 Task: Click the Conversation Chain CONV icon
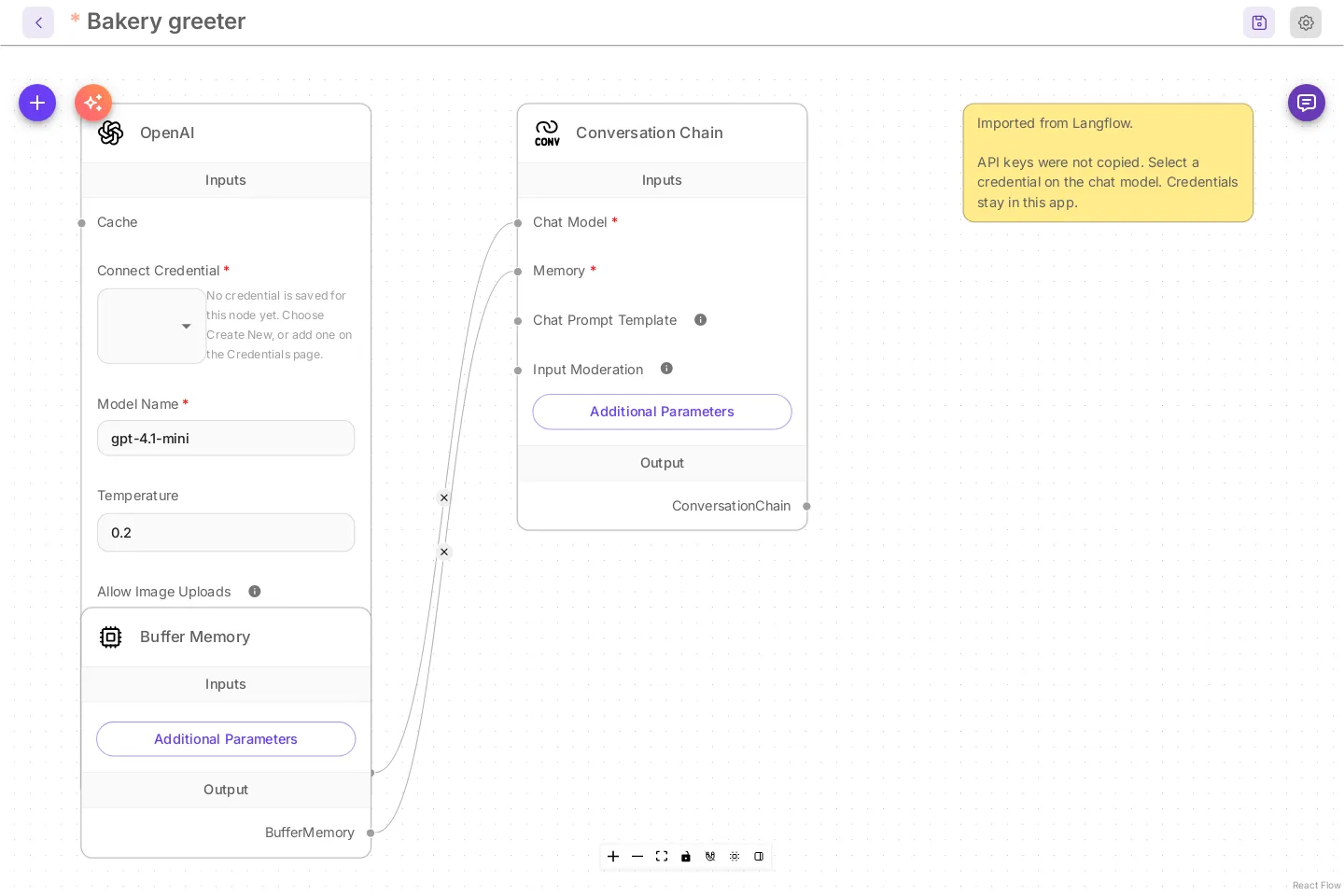point(547,133)
